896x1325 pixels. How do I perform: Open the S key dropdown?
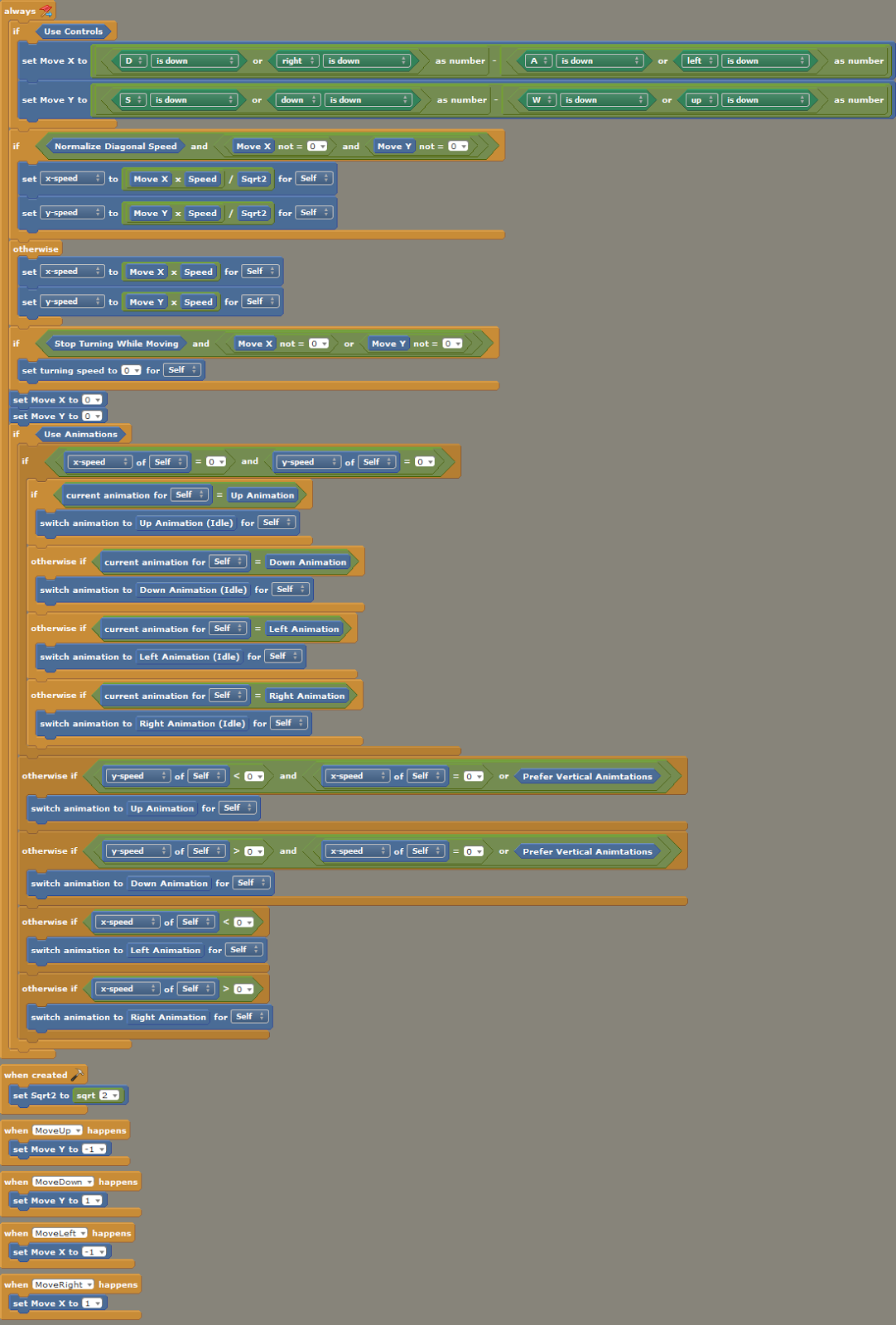132,99
